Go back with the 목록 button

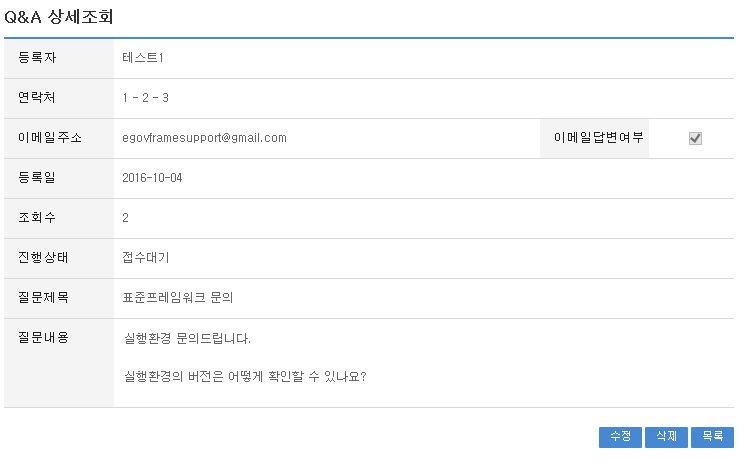[x=712, y=437]
